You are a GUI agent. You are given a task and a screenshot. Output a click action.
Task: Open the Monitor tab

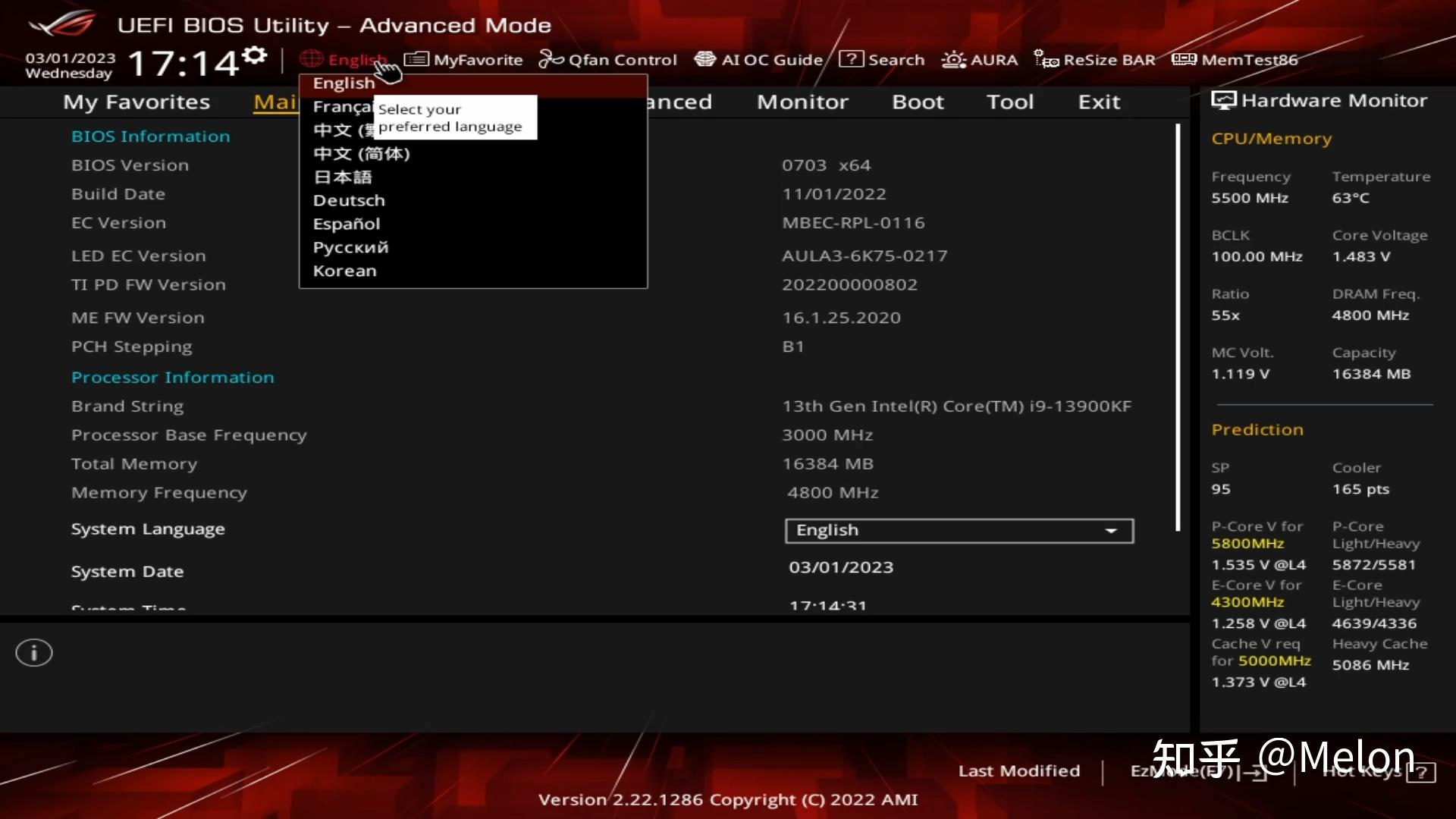point(802,102)
